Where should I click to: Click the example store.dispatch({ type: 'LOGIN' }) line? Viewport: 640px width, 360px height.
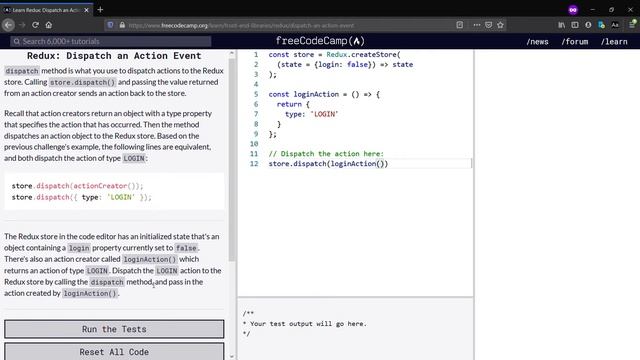82,197
